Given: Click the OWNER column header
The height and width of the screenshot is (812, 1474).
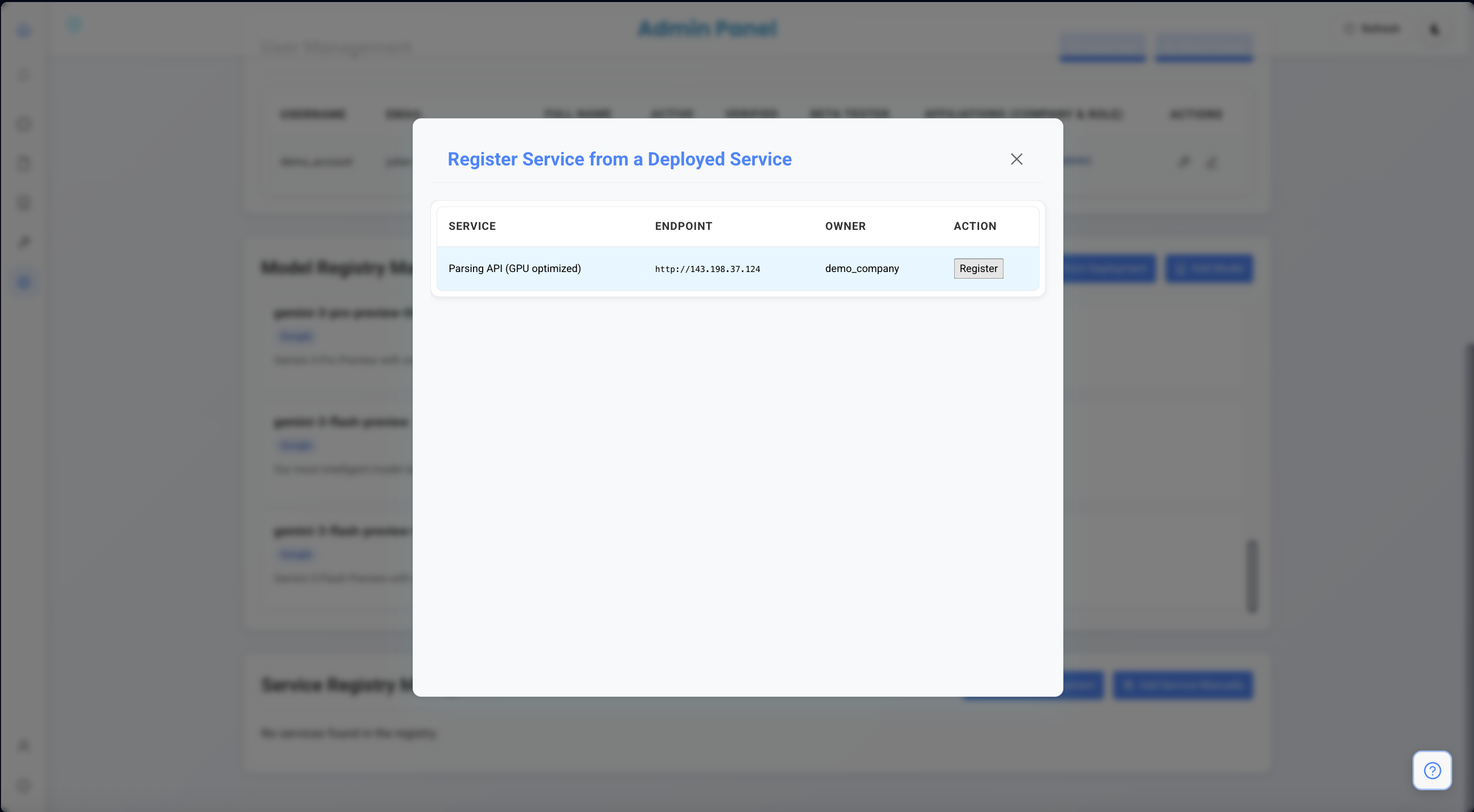Looking at the screenshot, I should (845, 226).
